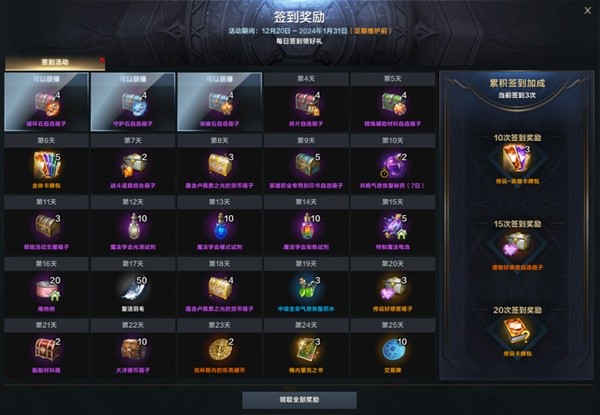Viewport: 600px width, 415px height.
Task: Close the 签到奖励 window
Action: [x=588, y=11]
